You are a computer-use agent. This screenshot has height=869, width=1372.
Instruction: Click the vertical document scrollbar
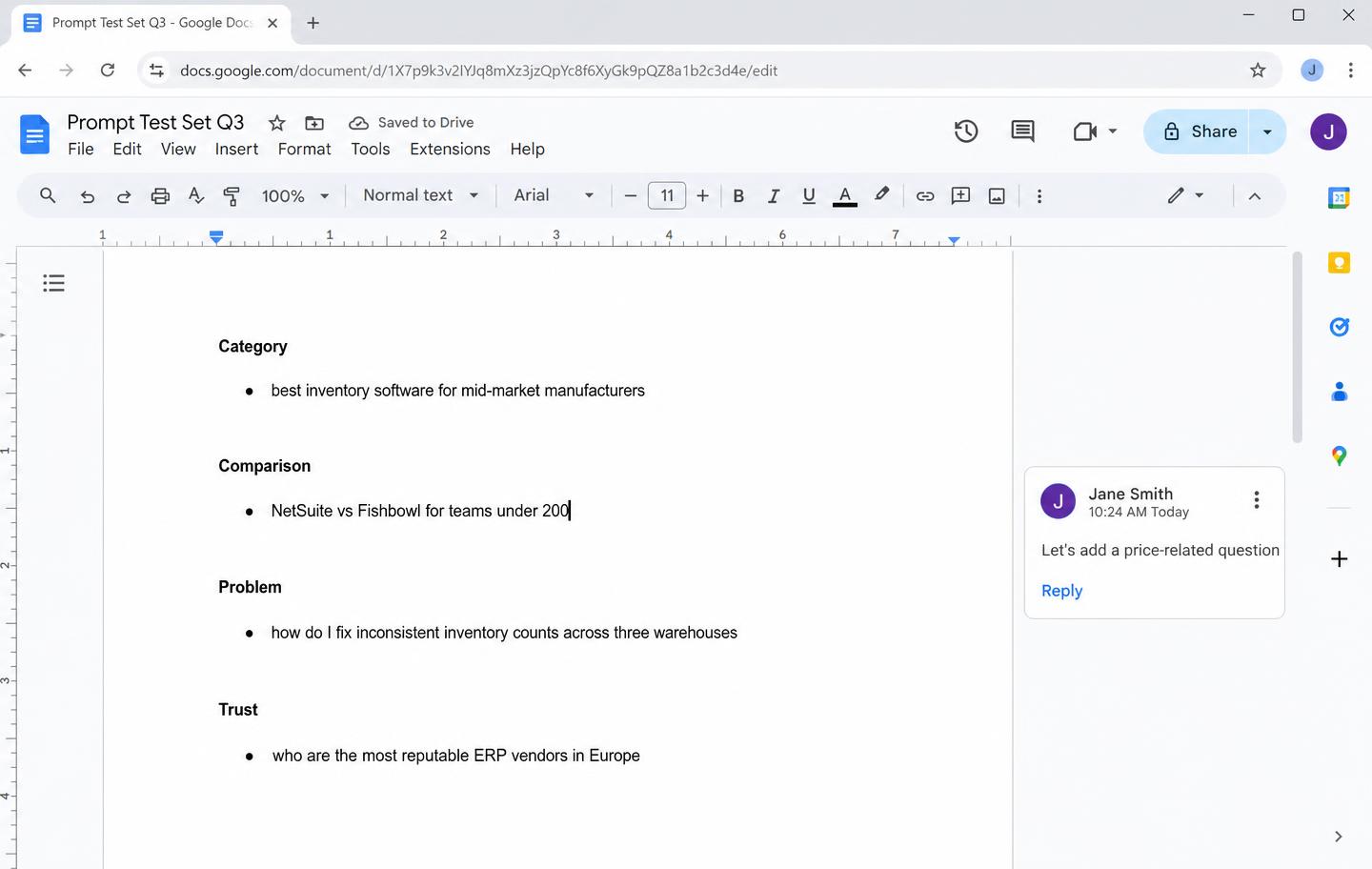coord(1297,348)
